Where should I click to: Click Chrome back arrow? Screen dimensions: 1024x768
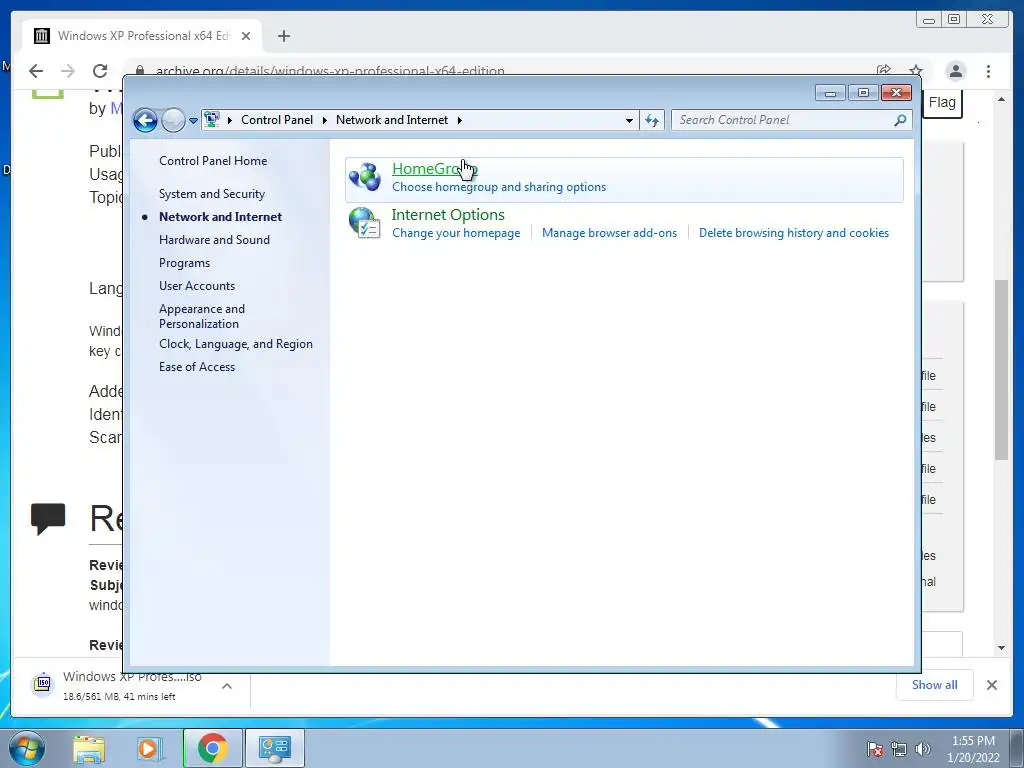tap(36, 71)
